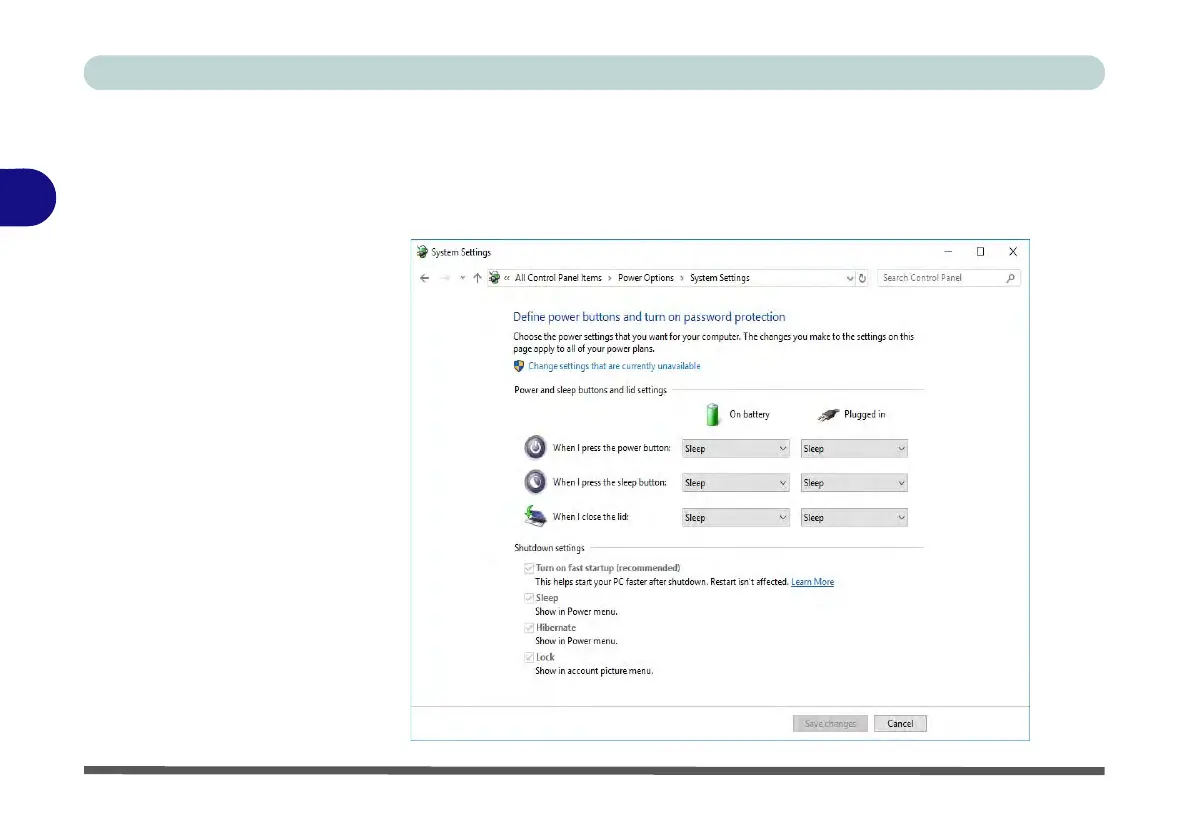This screenshot has height=838, width=1190.
Task: Click the 'Define power buttons' heading
Action: [x=649, y=317]
